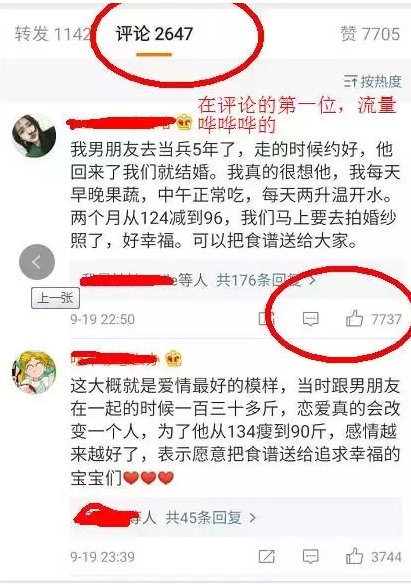
Task: Switch to the 赞 7705 likes tab
Action: click(x=370, y=34)
